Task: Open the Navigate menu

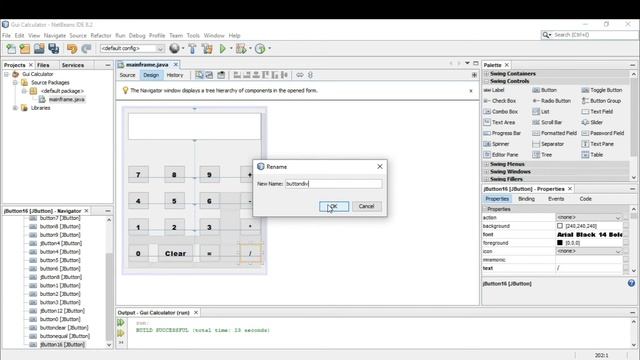Action: point(55,36)
